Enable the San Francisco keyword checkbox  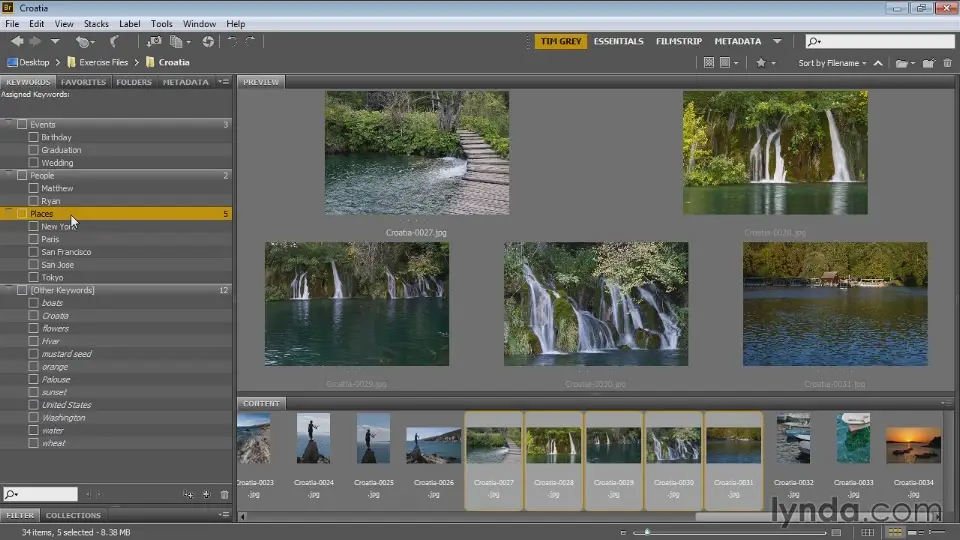[x=34, y=252]
